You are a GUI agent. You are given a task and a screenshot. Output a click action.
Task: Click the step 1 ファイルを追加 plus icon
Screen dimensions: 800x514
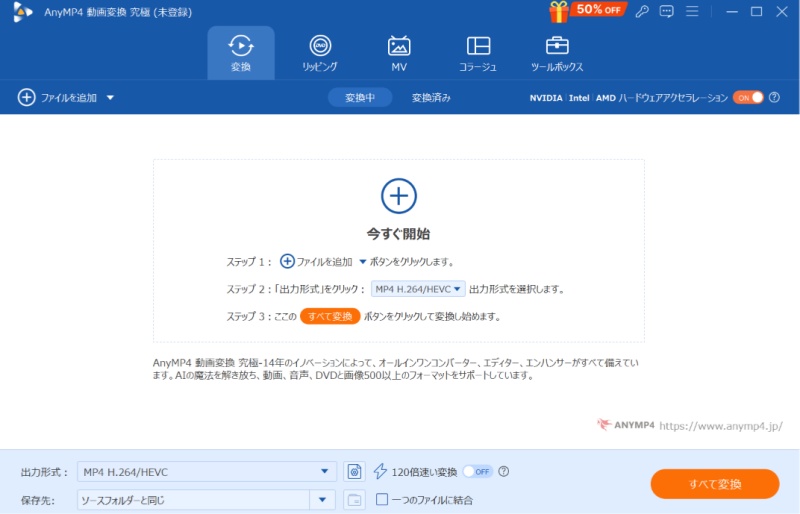[287, 261]
